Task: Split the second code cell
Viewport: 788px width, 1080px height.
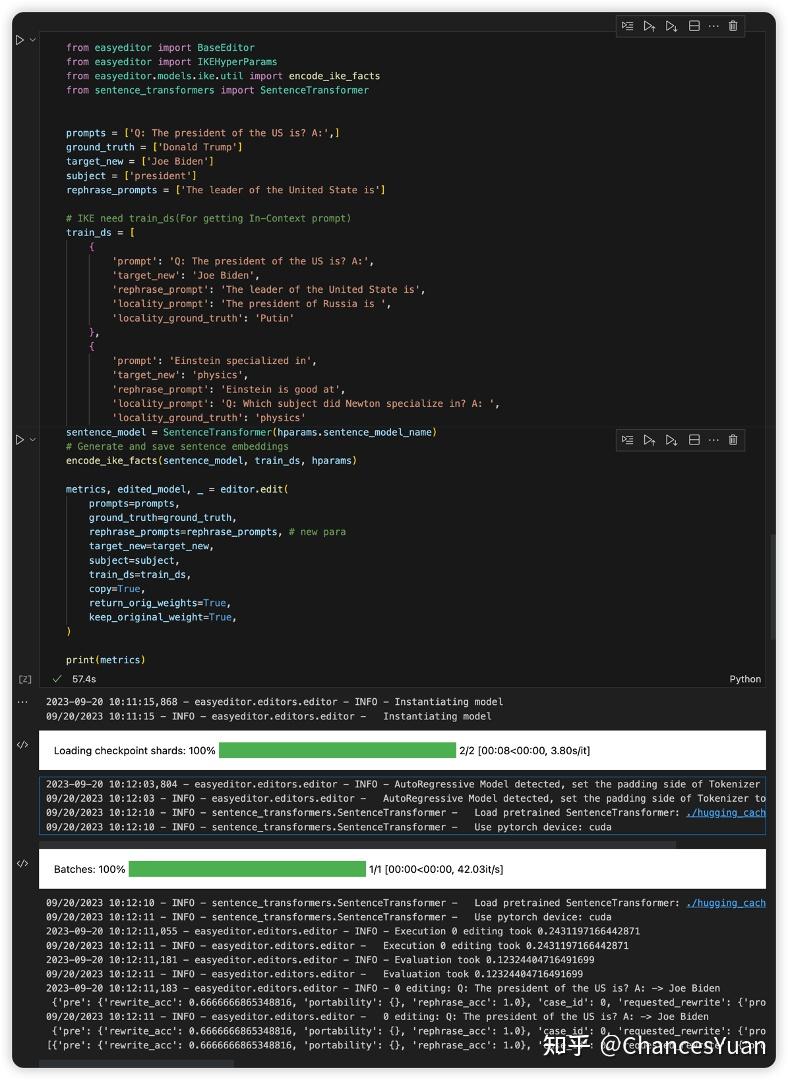Action: click(693, 440)
